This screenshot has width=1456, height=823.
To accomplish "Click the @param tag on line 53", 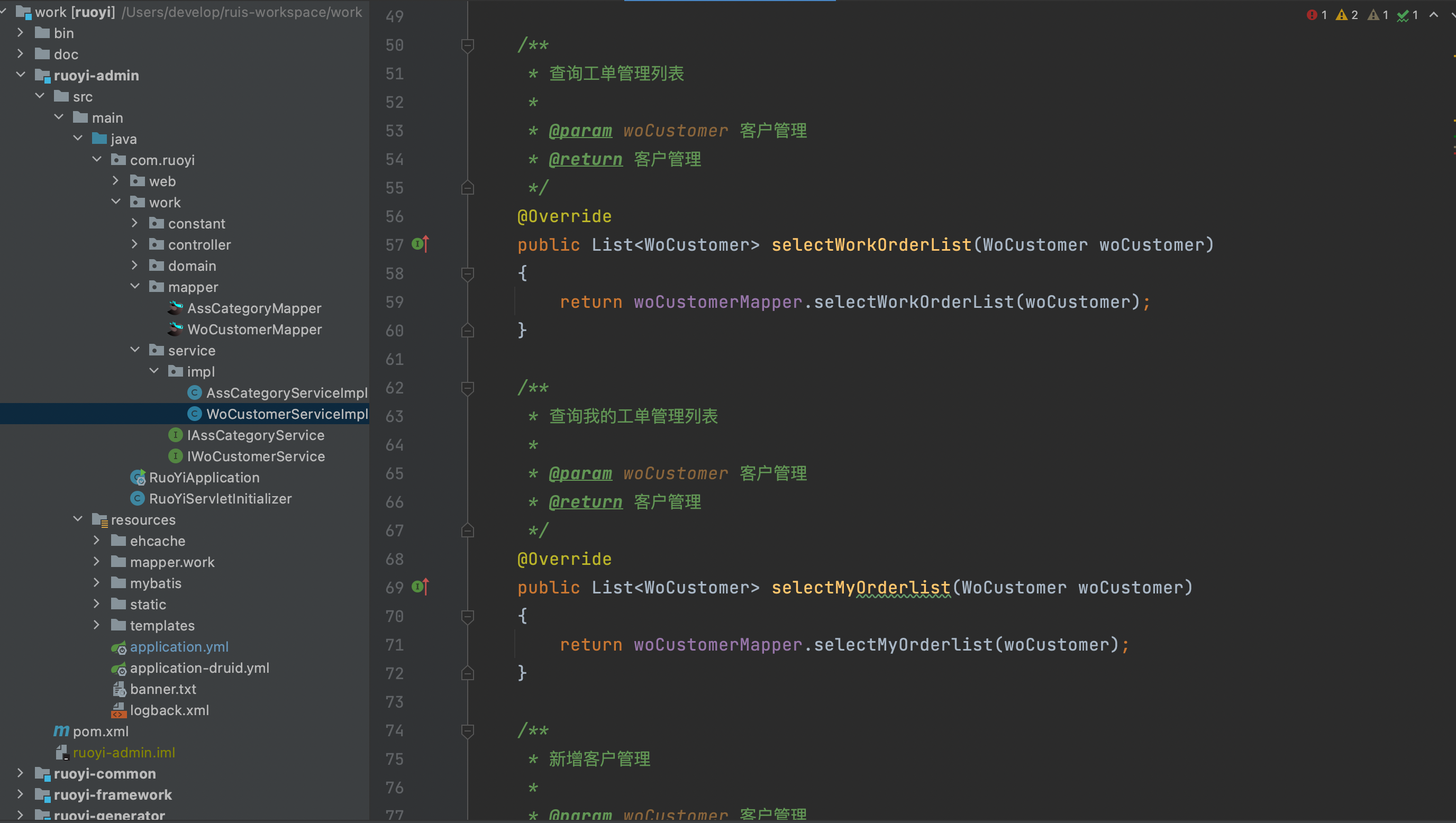I will point(580,131).
